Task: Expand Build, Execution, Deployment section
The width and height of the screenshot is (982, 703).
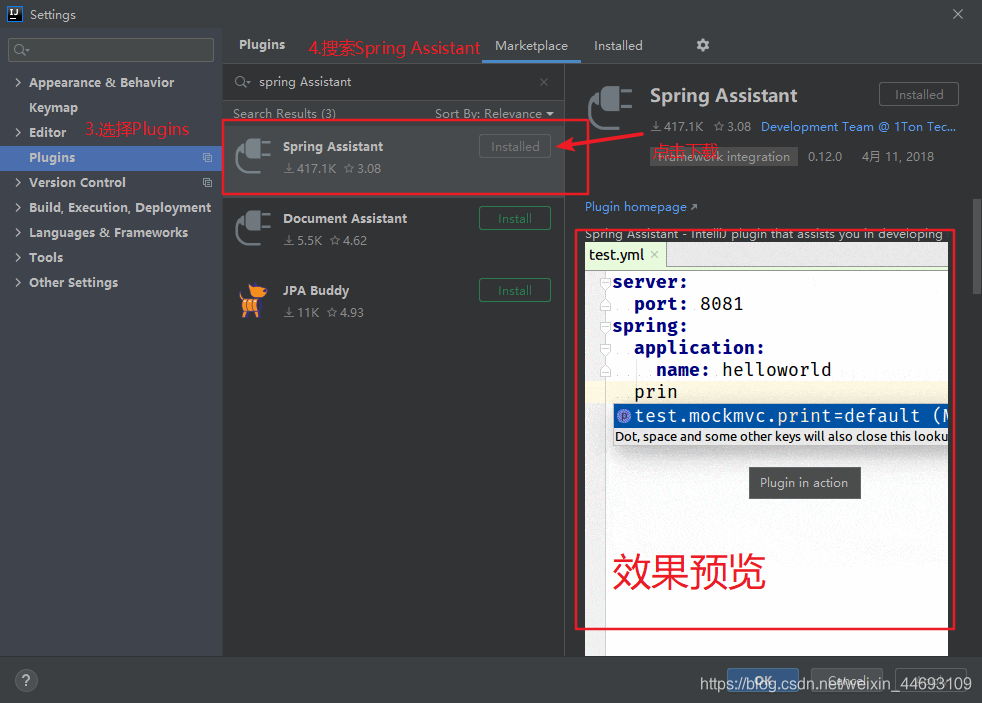Action: coord(18,207)
